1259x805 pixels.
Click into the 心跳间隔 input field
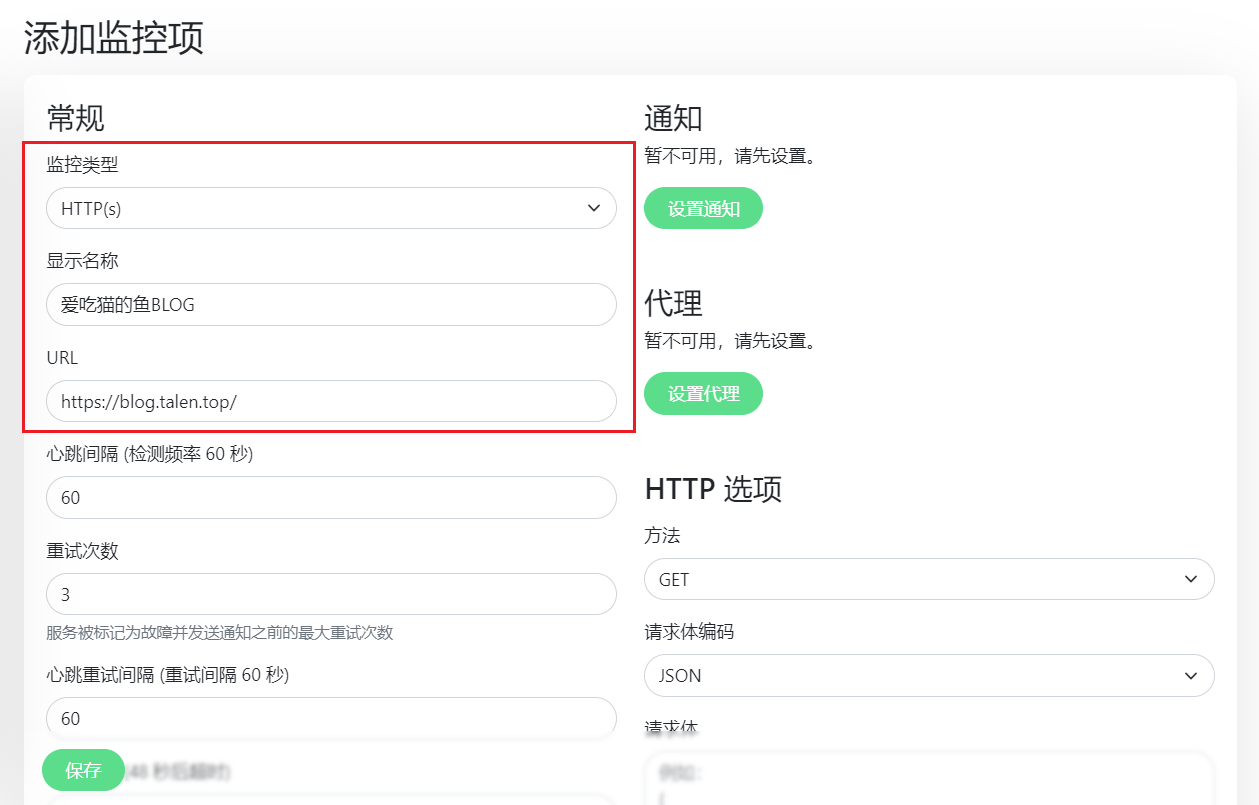331,497
